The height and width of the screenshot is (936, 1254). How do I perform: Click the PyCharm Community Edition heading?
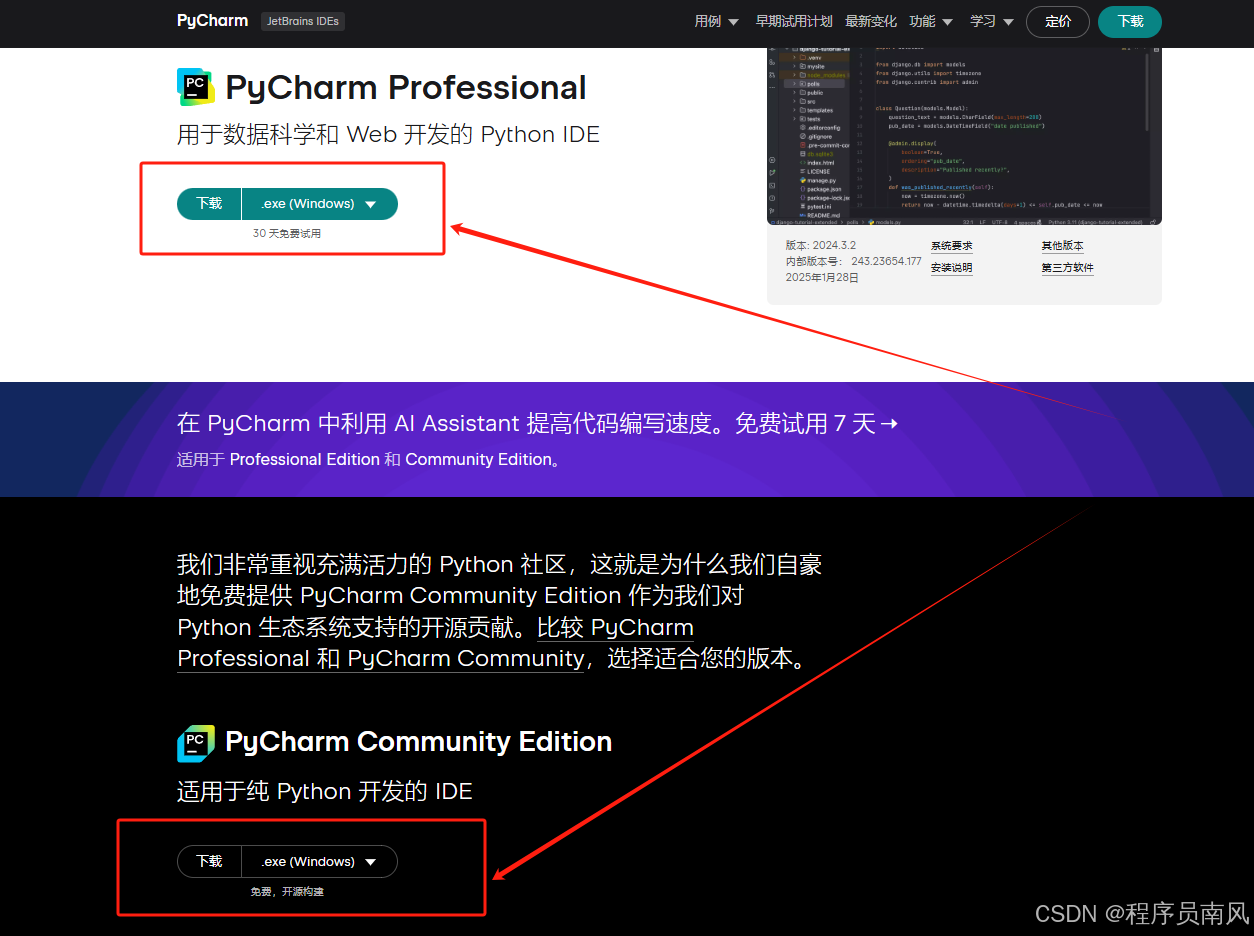(x=418, y=742)
